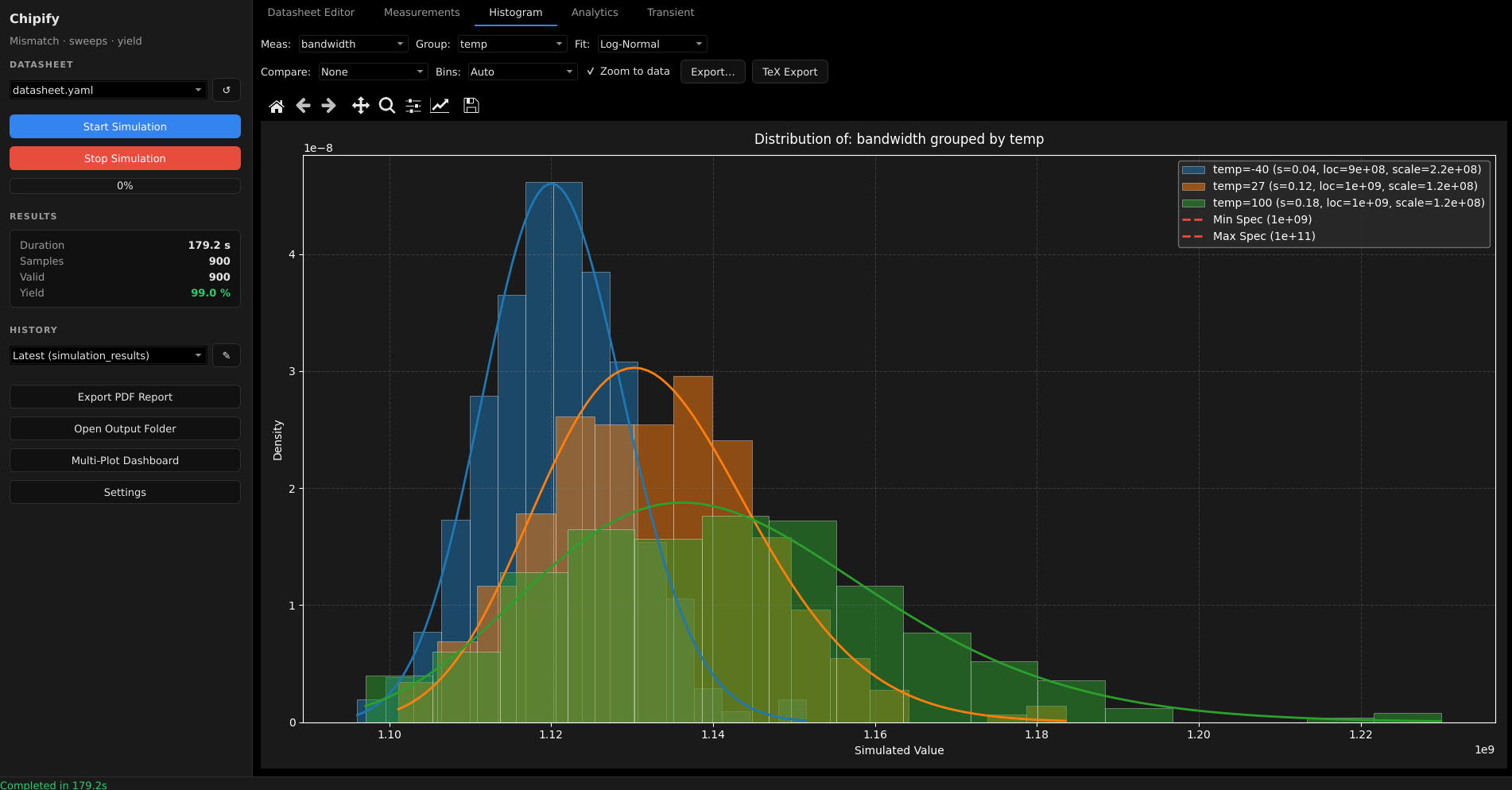The width and height of the screenshot is (1512, 790).
Task: Open Configure subplots sliders tool
Action: click(413, 106)
